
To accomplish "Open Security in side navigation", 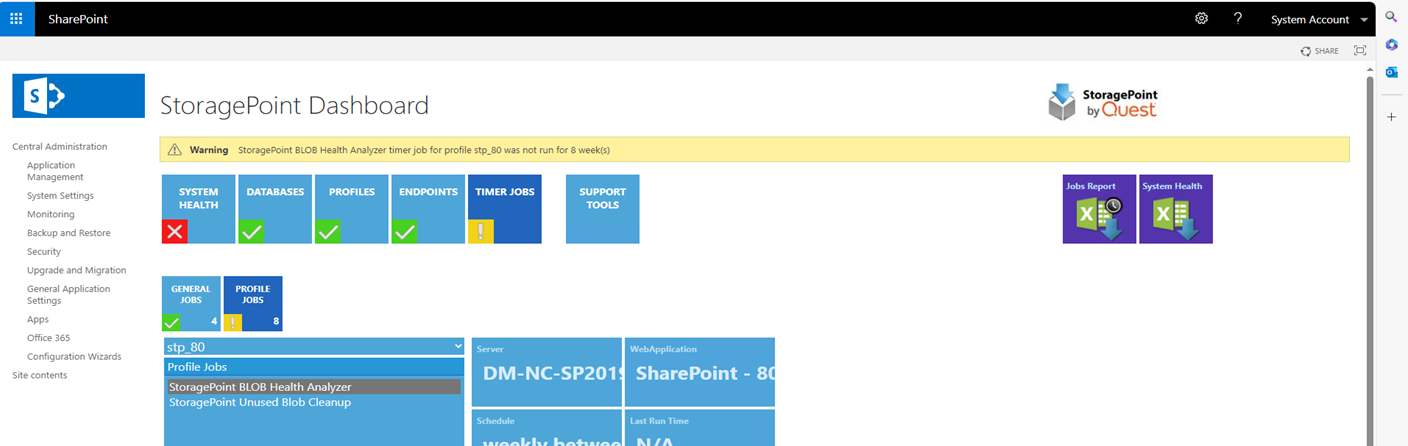I will coord(44,252).
